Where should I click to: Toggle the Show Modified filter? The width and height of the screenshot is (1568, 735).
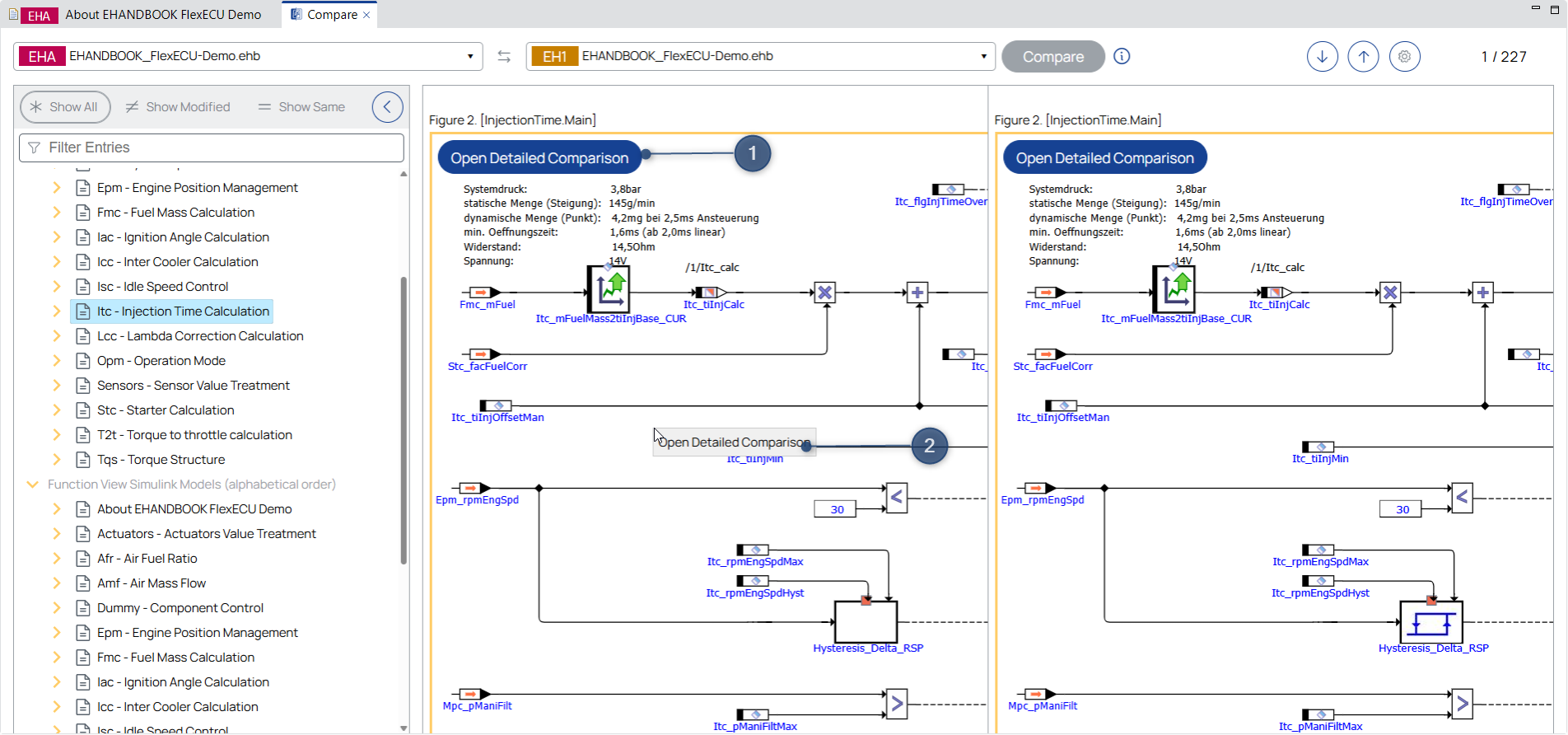(178, 107)
